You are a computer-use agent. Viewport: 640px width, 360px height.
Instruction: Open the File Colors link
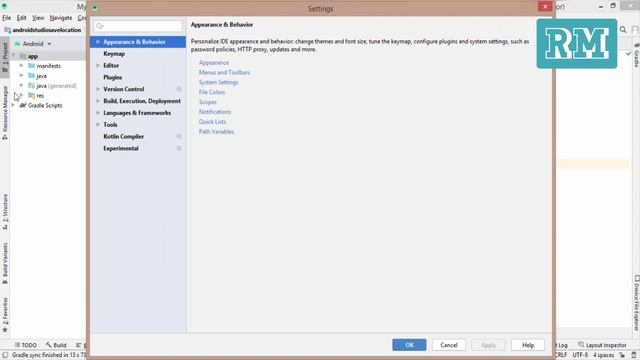pyautogui.click(x=212, y=92)
